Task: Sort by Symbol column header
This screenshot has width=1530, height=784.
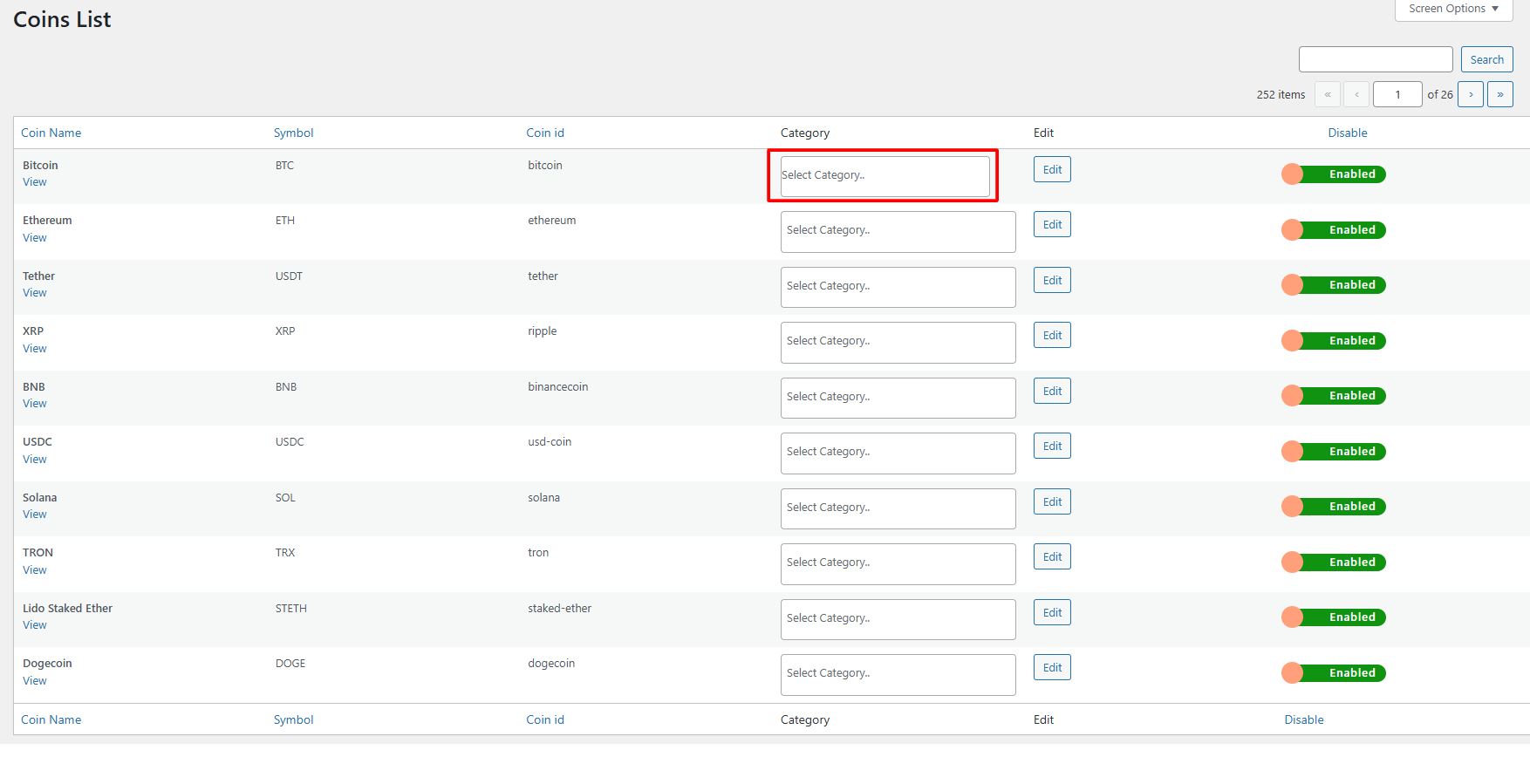Action: click(x=293, y=133)
